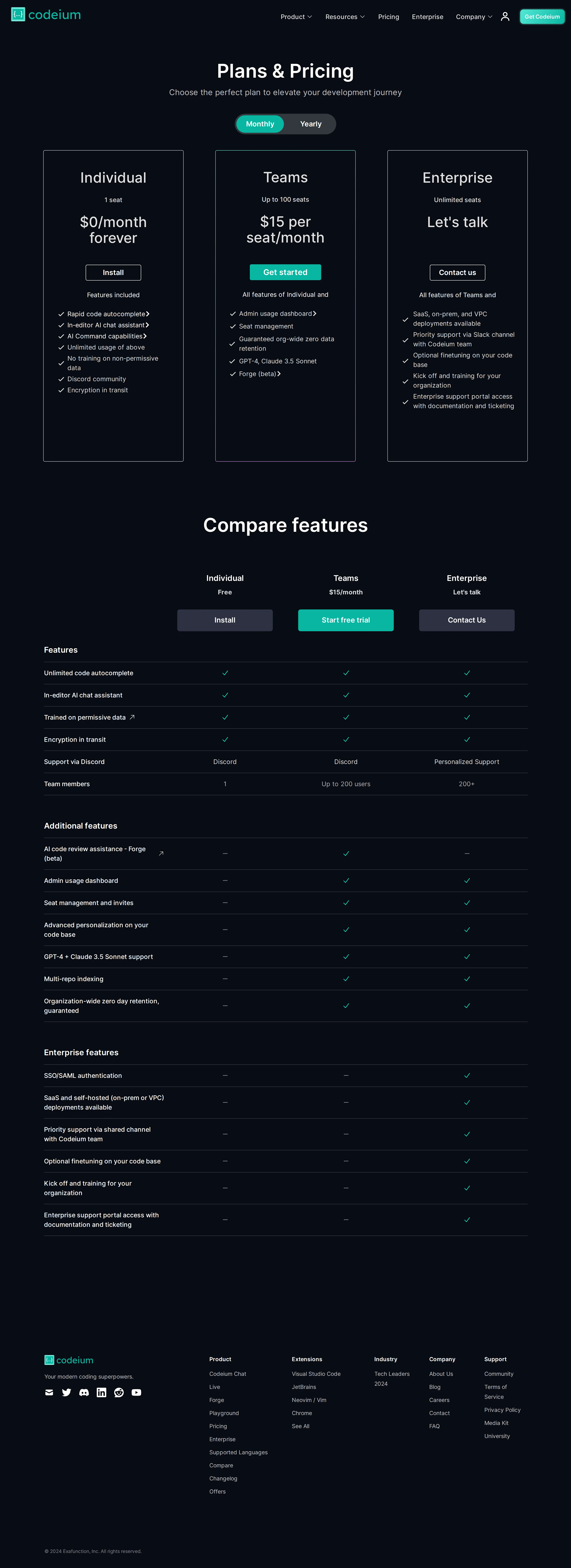The width and height of the screenshot is (571, 1568).
Task: Open See All extensions link
Action: pyautogui.click(x=300, y=1426)
